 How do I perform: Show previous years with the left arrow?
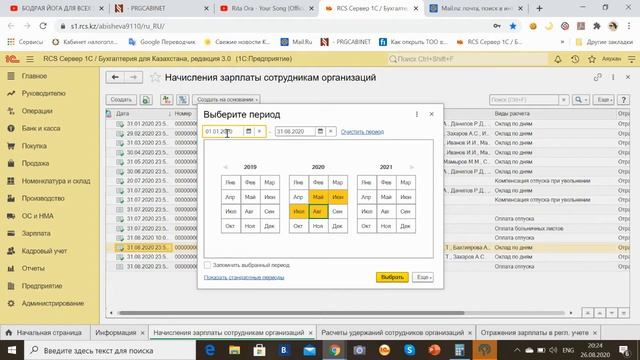pyautogui.click(x=225, y=167)
